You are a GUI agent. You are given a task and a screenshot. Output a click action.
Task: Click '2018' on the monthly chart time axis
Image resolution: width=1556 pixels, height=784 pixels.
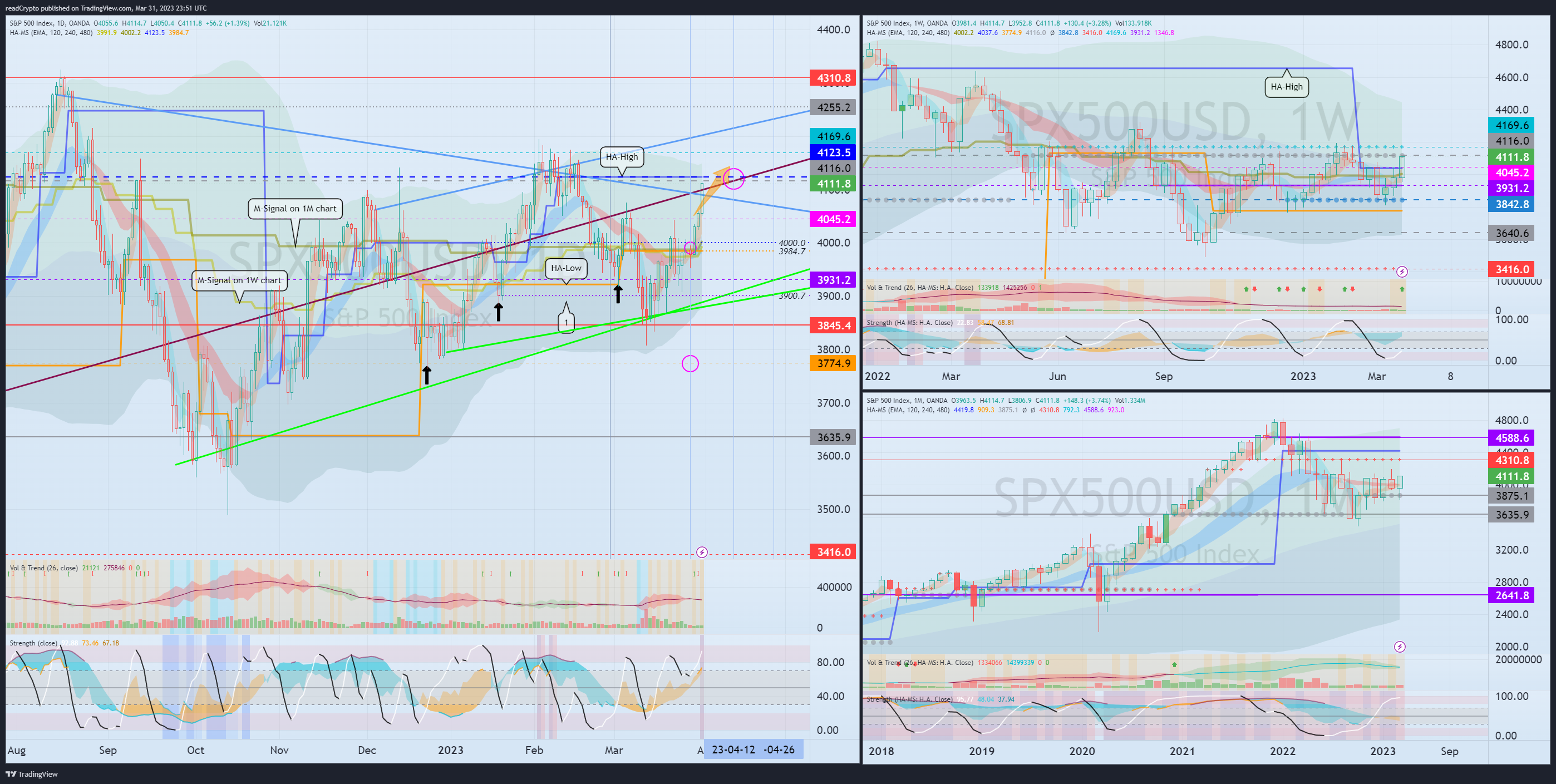[x=882, y=751]
